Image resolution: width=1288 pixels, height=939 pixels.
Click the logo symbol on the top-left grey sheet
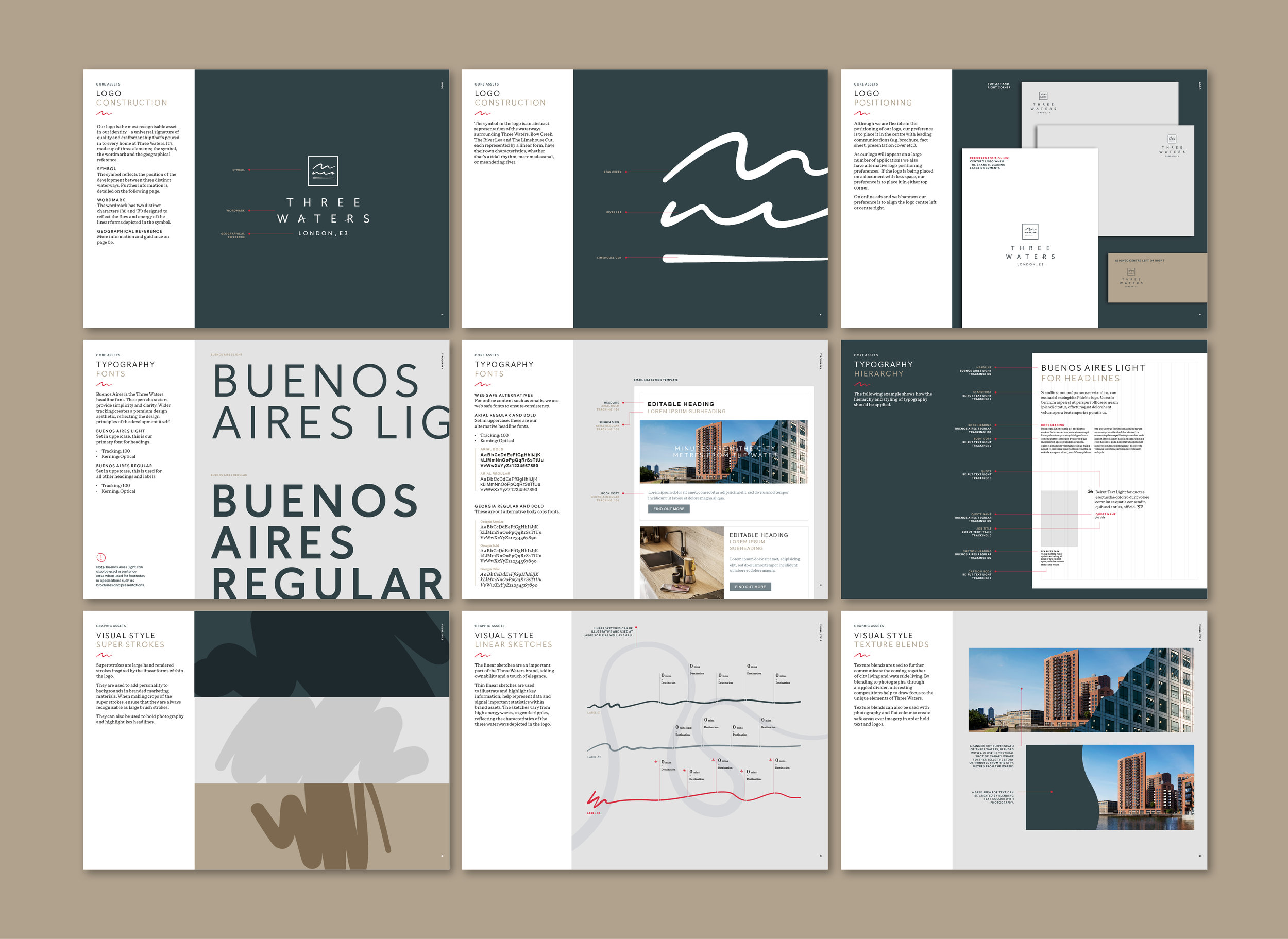tap(1043, 95)
